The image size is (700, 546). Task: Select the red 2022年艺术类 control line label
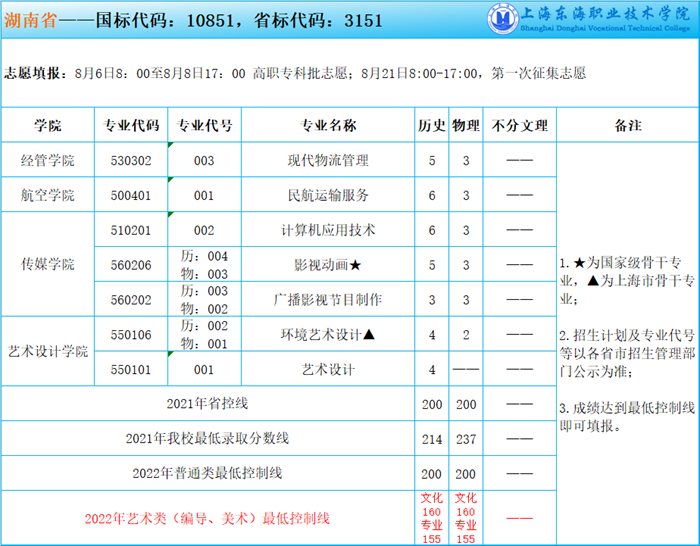(207, 518)
